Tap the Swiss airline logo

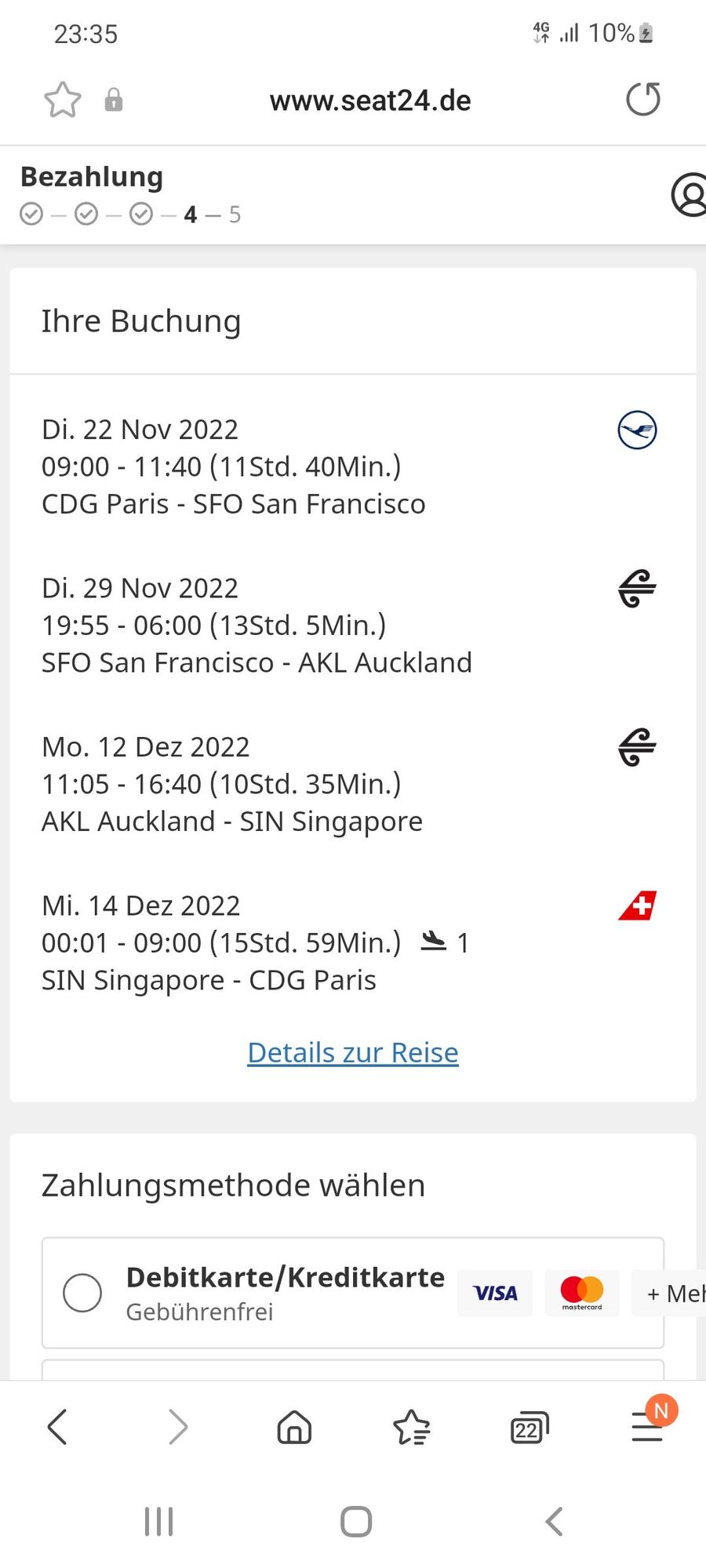pyautogui.click(x=638, y=906)
